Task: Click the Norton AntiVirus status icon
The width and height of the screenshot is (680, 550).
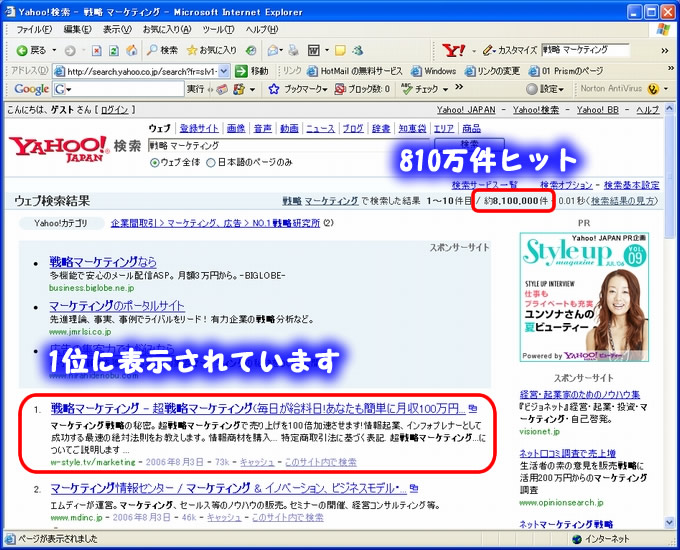Action: (653, 89)
